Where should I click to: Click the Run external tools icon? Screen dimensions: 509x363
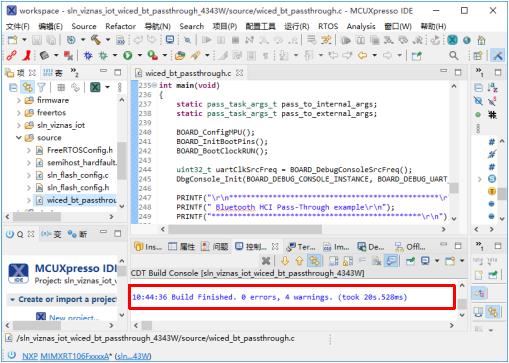(153, 55)
